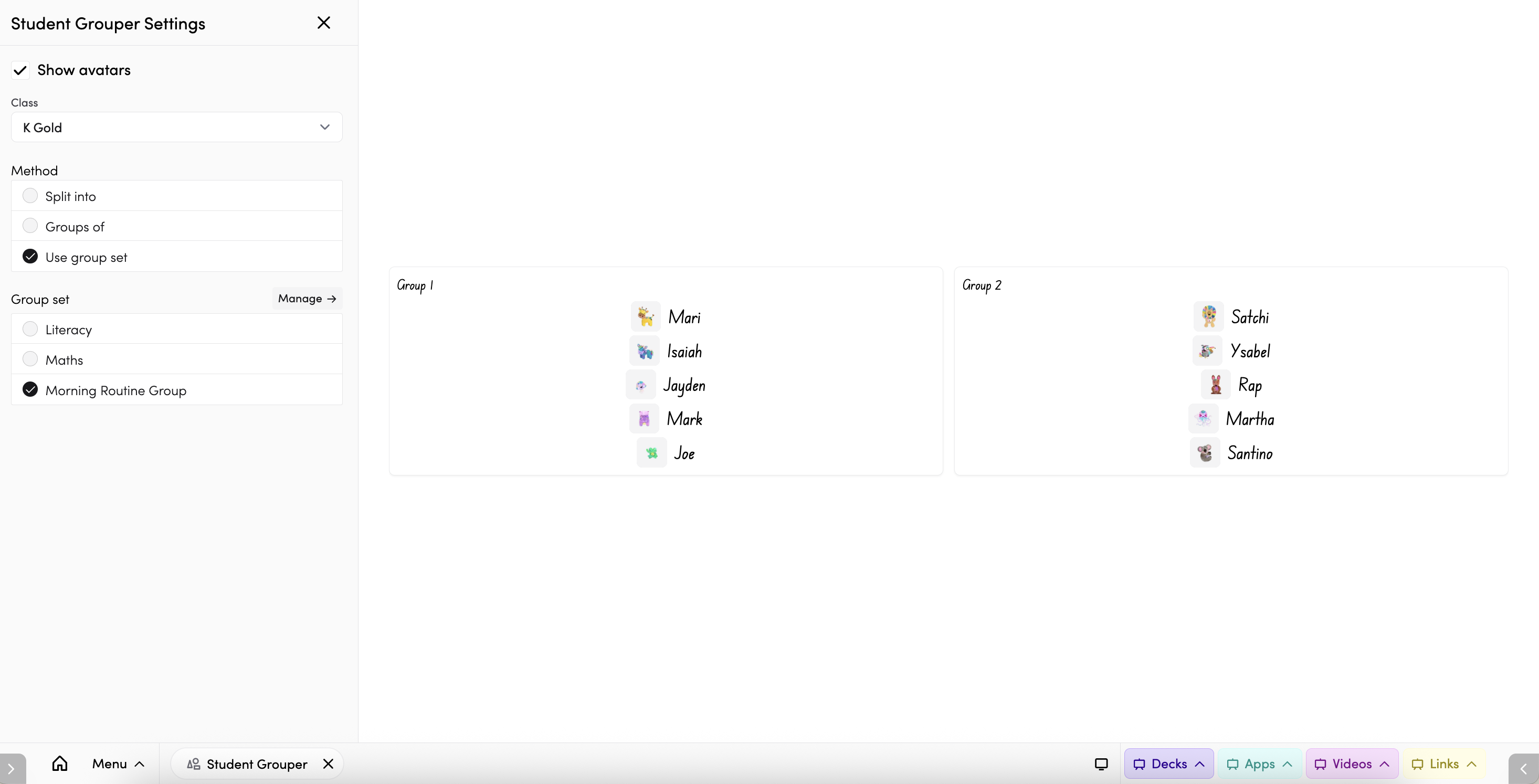The width and height of the screenshot is (1539, 784).
Task: Choose the Groups of radio option
Action: 30,226
